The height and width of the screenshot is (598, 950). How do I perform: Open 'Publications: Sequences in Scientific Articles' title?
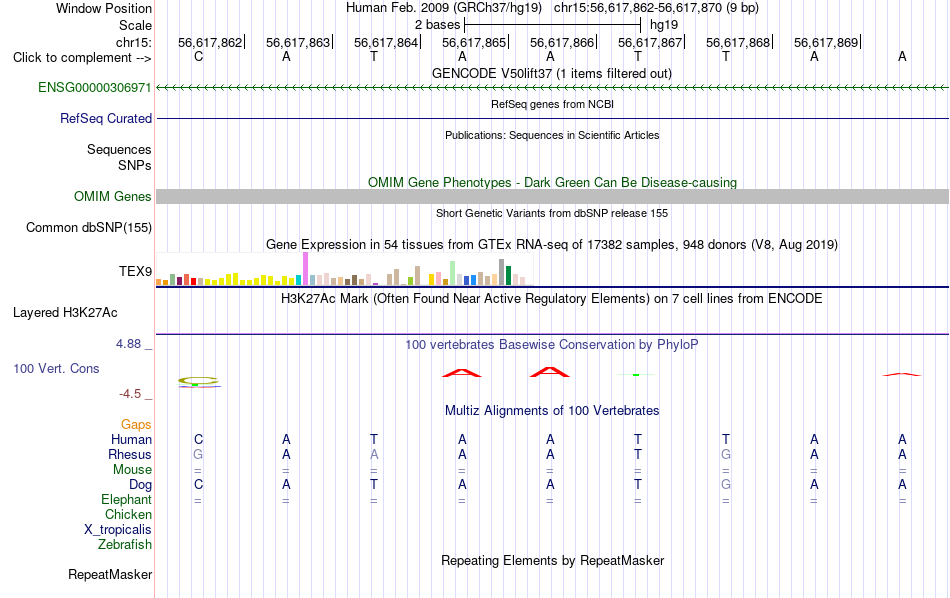point(552,135)
